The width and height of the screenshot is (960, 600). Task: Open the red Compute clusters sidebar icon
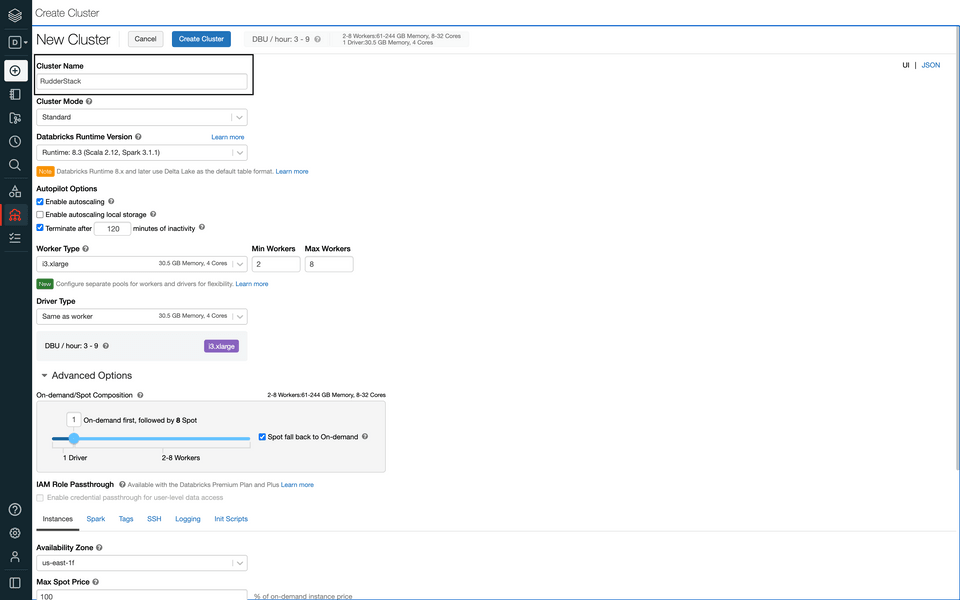coord(15,215)
